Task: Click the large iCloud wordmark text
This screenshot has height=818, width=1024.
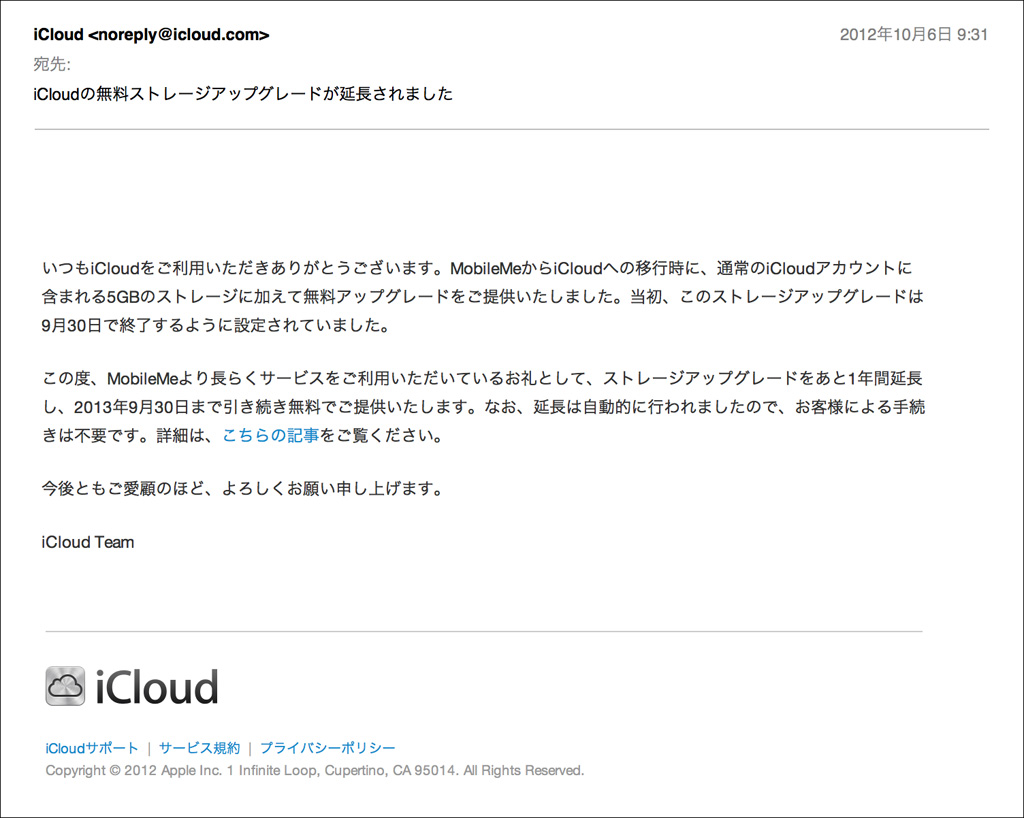Action: [x=157, y=687]
